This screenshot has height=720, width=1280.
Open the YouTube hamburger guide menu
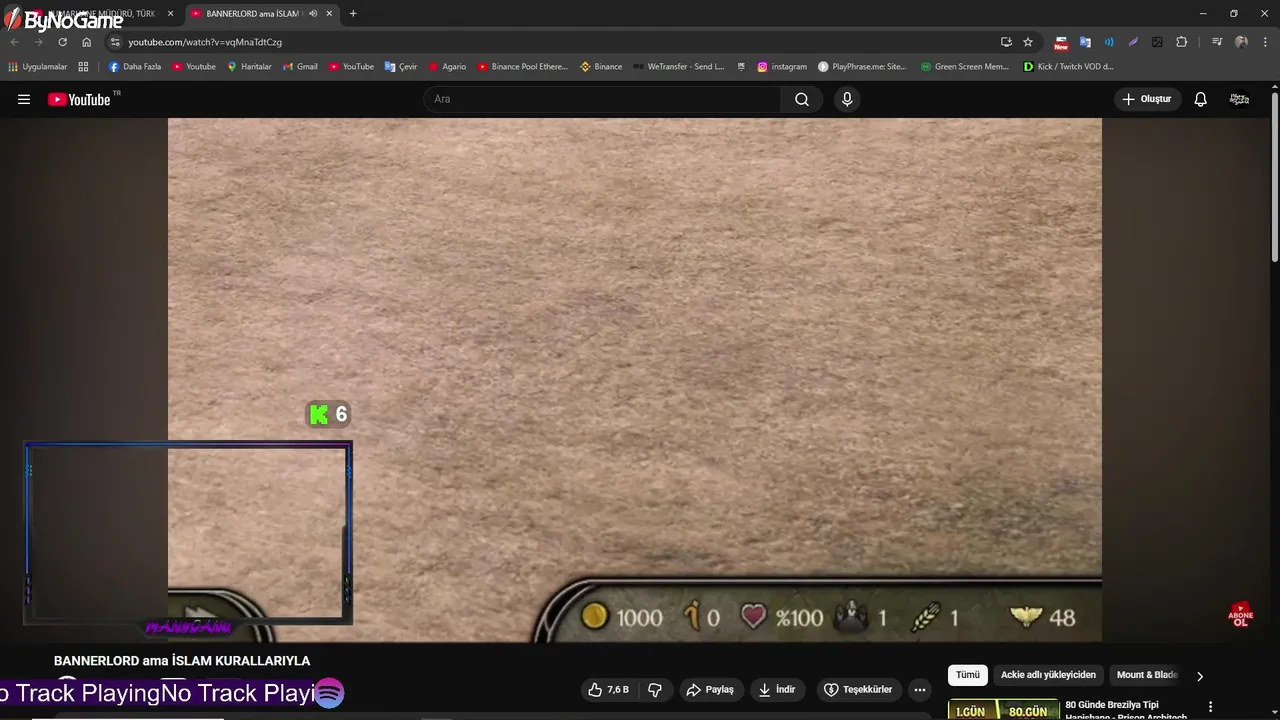click(24, 99)
